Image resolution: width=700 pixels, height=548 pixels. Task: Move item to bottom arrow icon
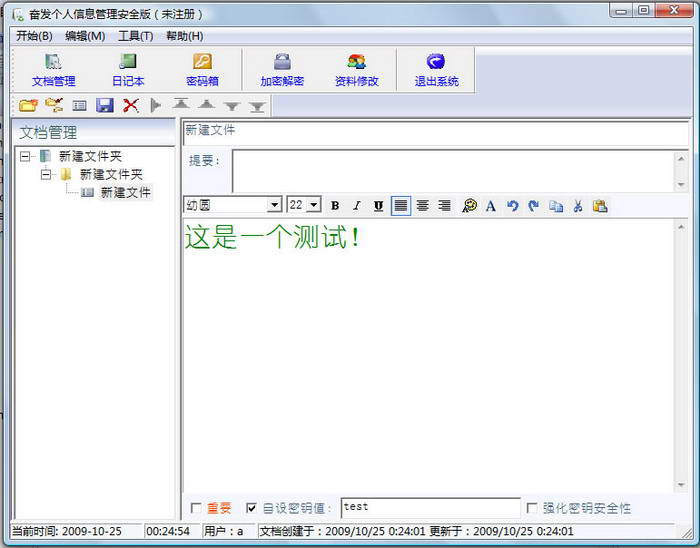pos(257,107)
